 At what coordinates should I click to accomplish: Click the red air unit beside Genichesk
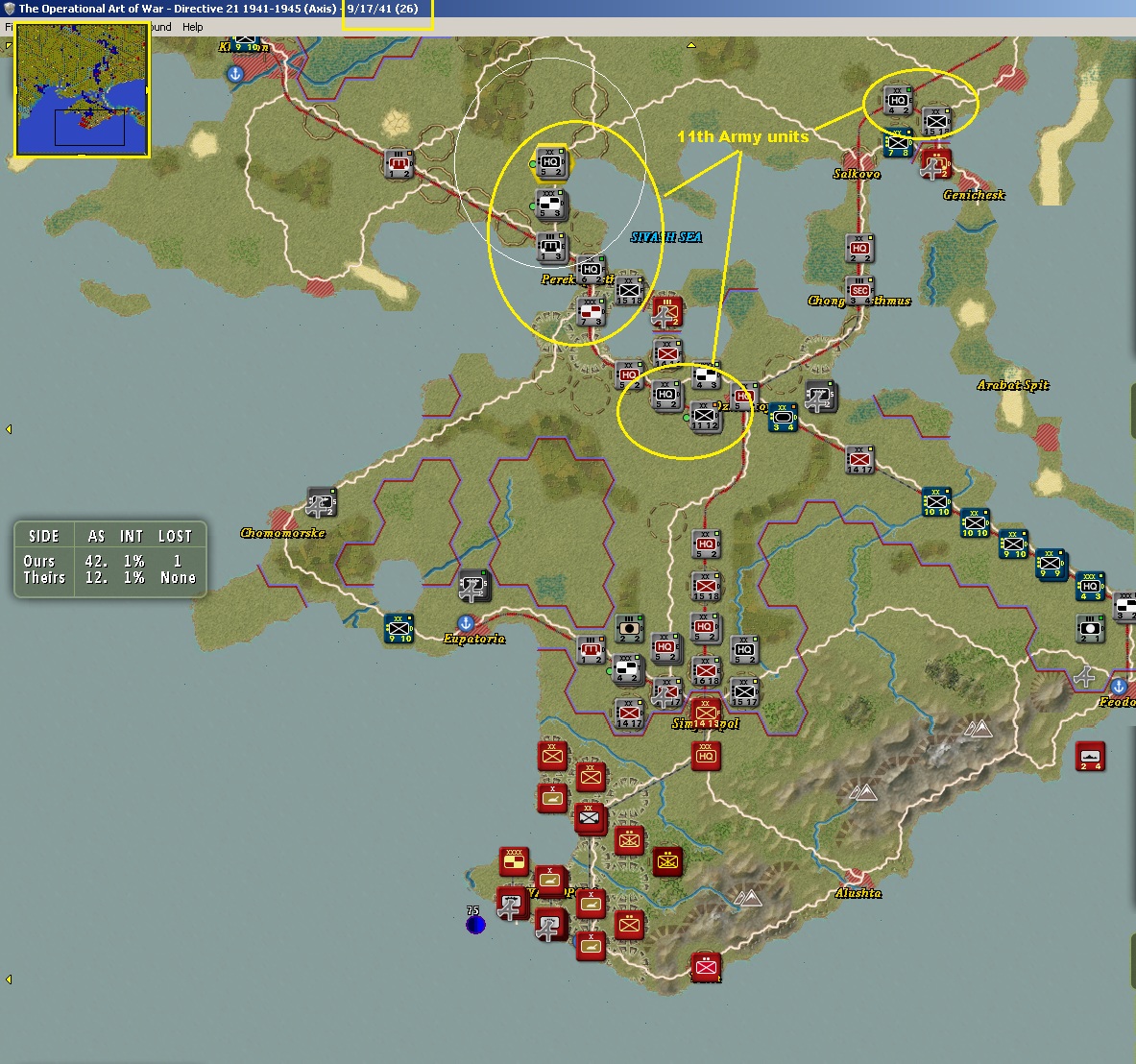935,164
